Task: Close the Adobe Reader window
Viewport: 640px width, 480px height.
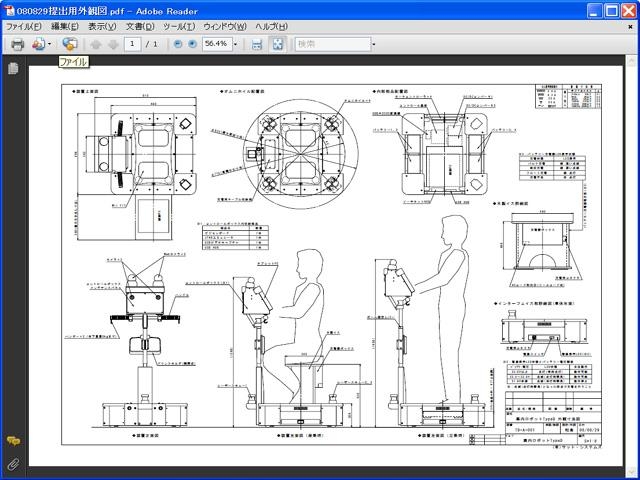Action: tap(629, 11)
